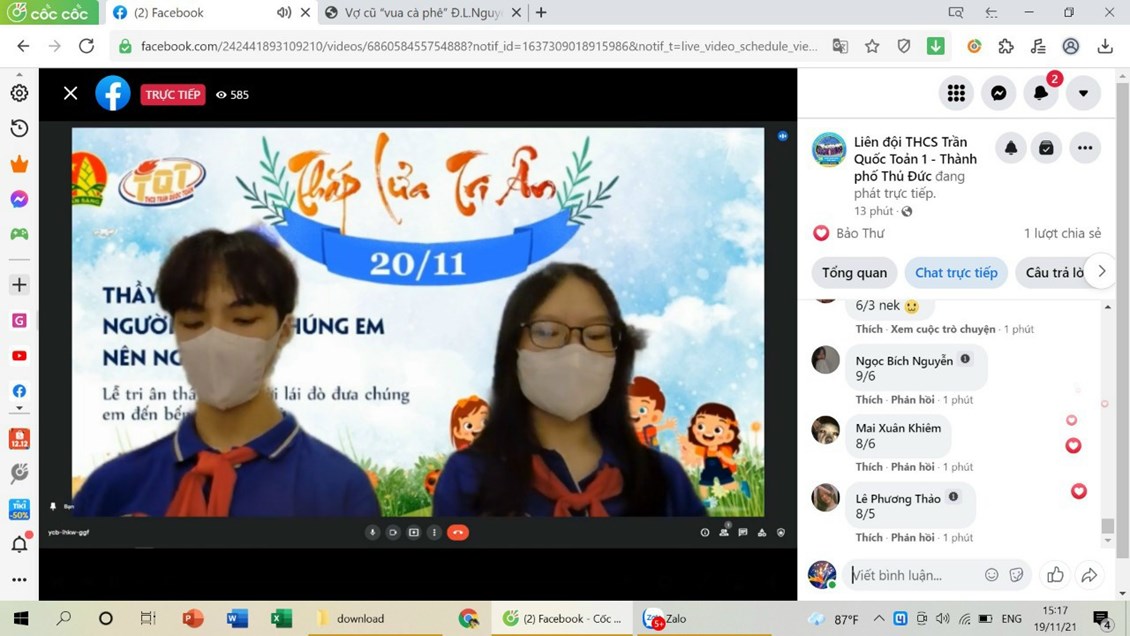Open the Facebook apps grid menu
Screen dimensions: 1130x636
[x=956, y=93]
